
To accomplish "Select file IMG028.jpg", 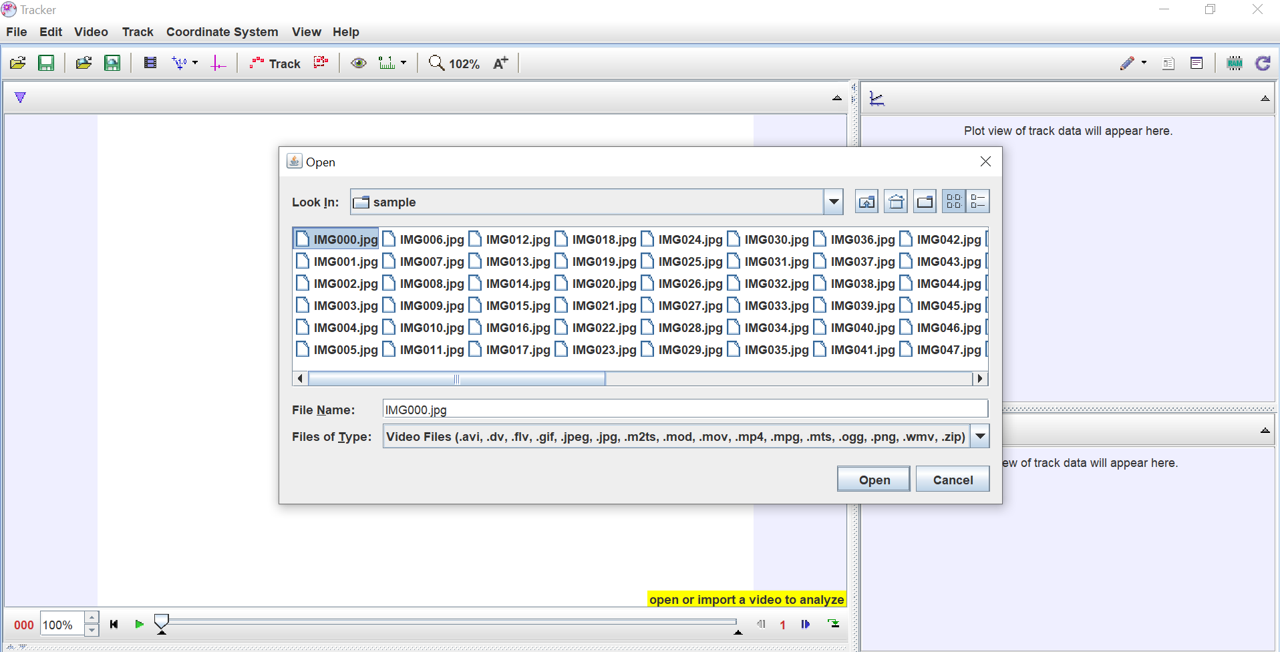I will (681, 328).
